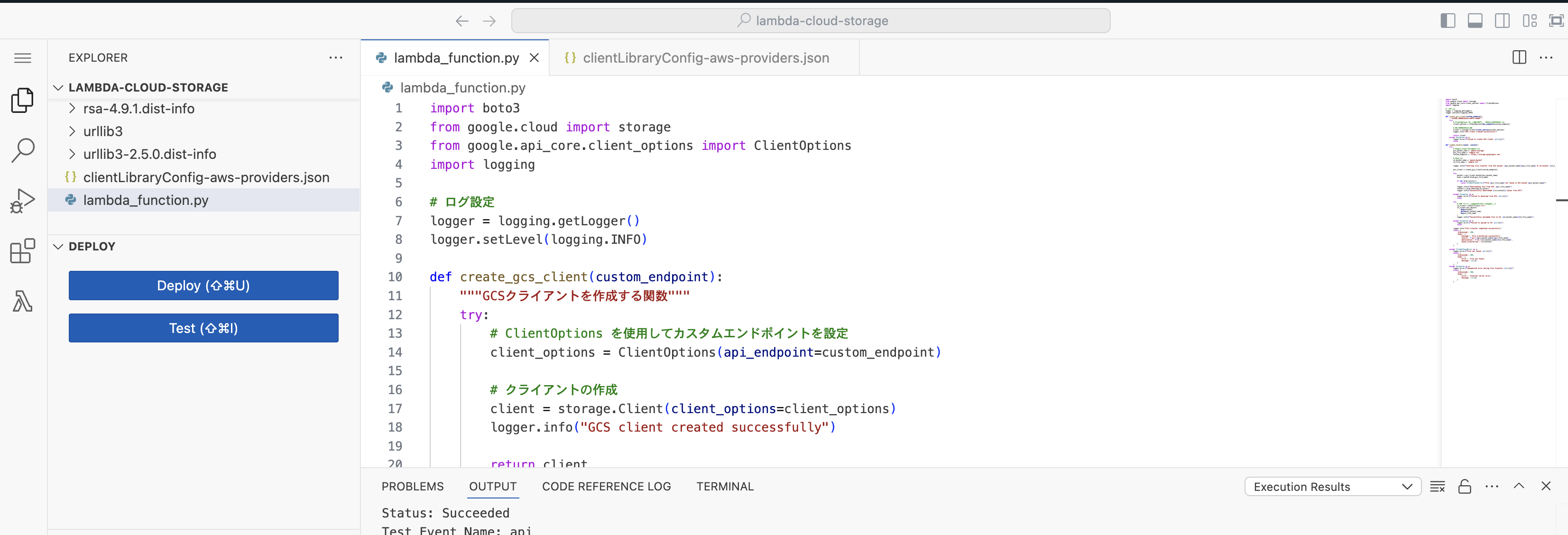Click the hamburger menu icon
Image resolution: width=1568 pixels, height=535 pixels.
[22, 58]
